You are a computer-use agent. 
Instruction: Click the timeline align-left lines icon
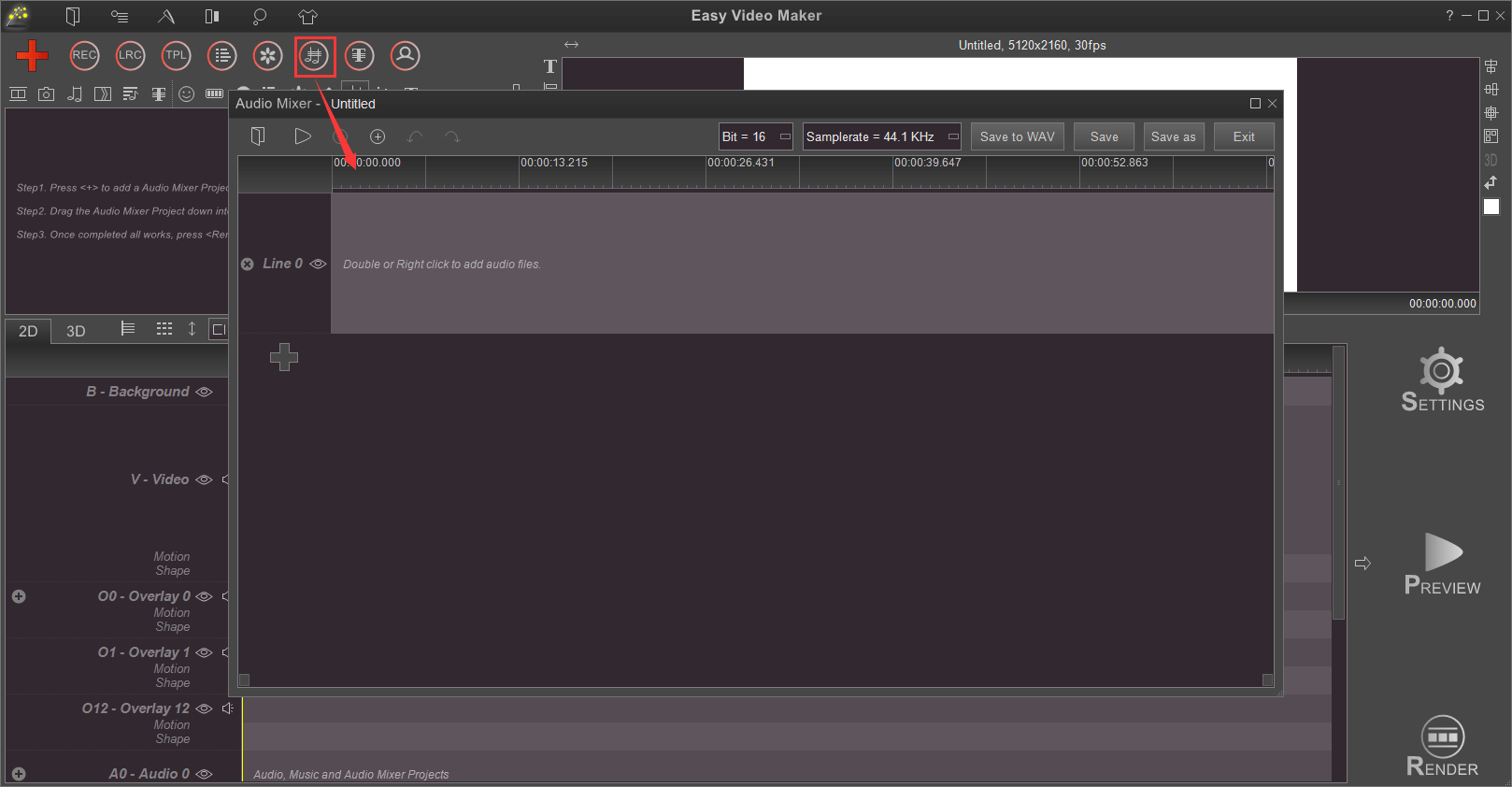coord(128,328)
